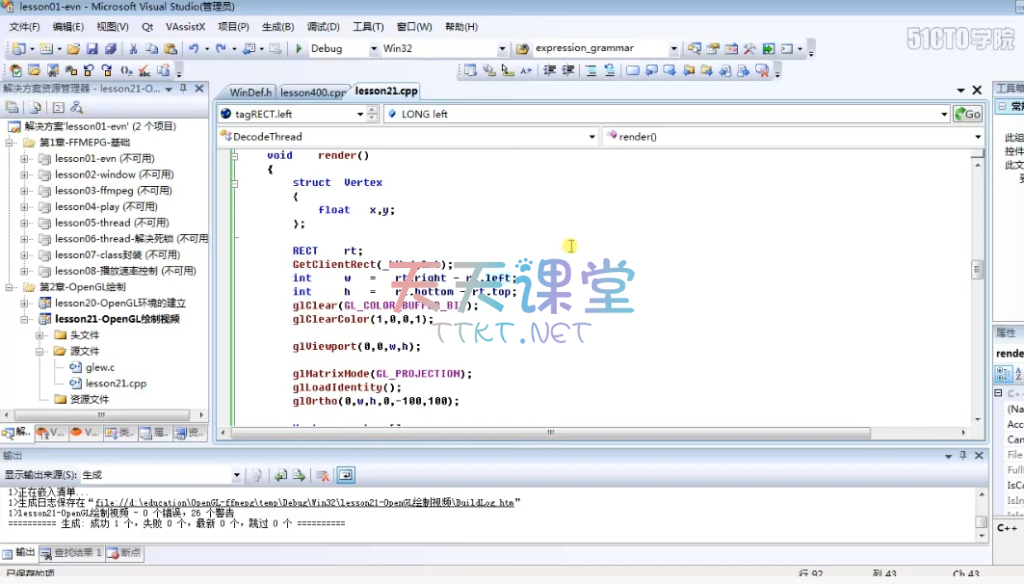The height and width of the screenshot is (584, 1024).
Task: Click the Undo arrow in the toolbar
Action: (192, 48)
